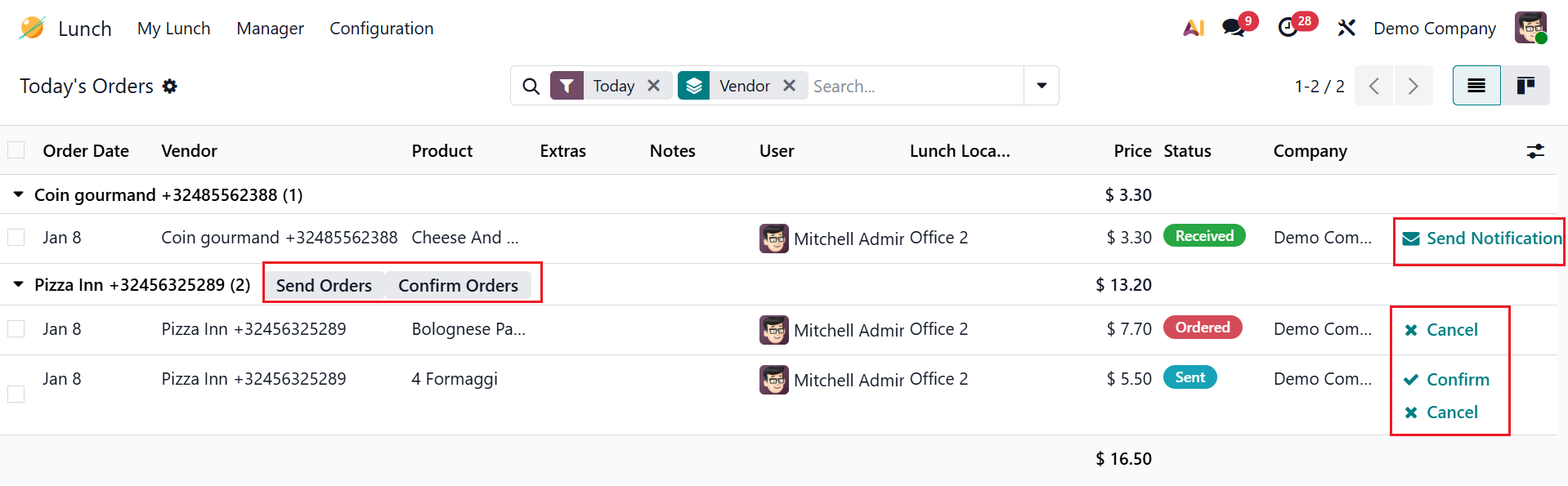Click the Today's Orders gear icon

(170, 87)
